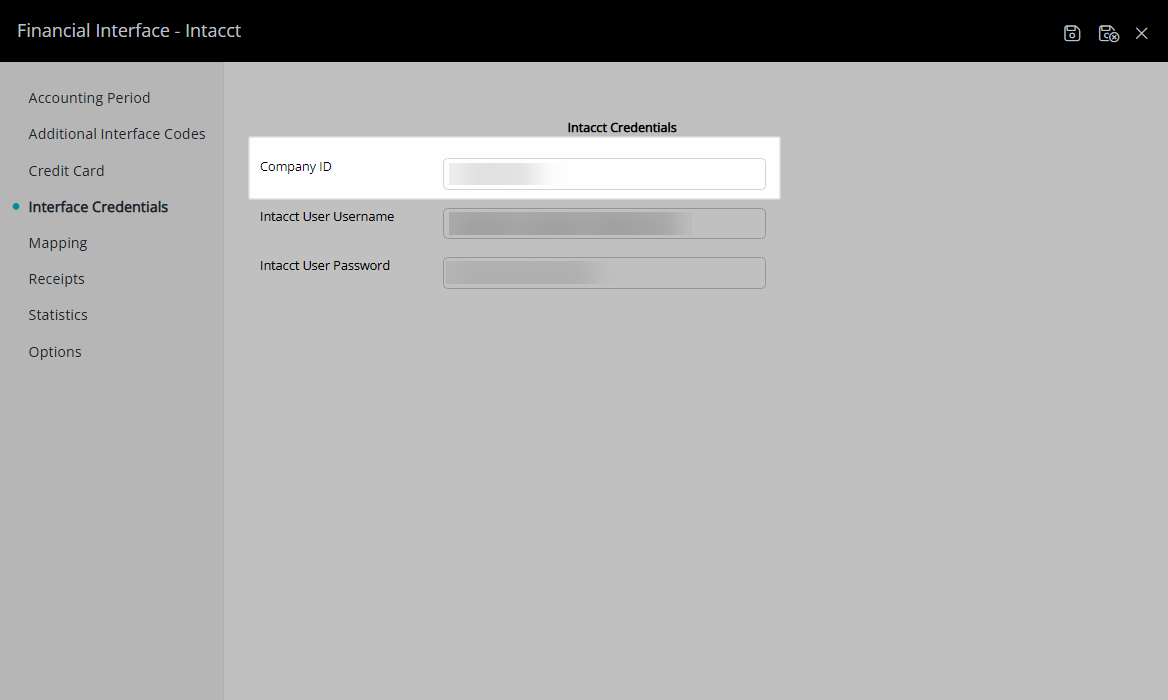Click the Intacct User Password field

pyautogui.click(x=604, y=273)
